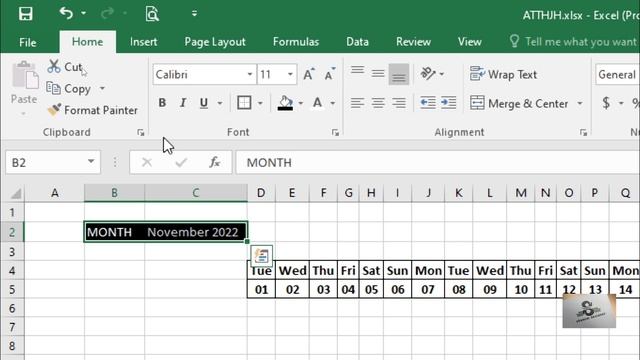Click the Borders icon in Font group
The image size is (640, 360).
pos(244,102)
